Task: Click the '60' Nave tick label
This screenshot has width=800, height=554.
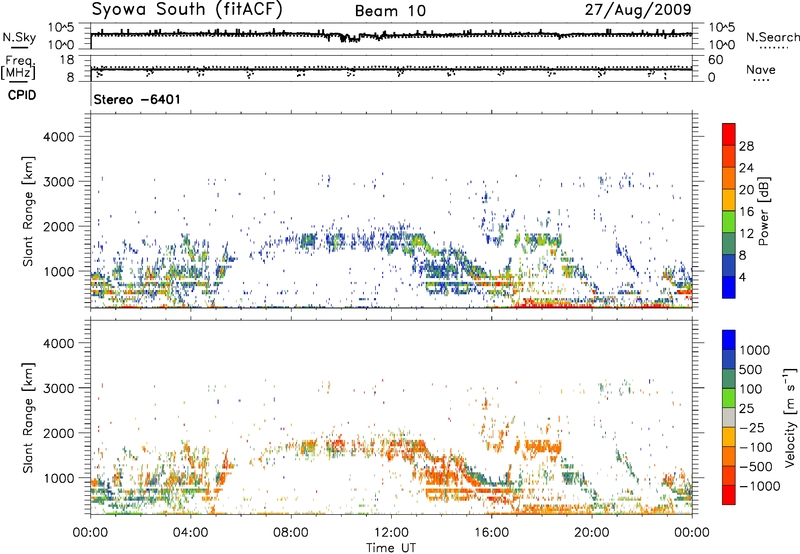Action: 715,60
